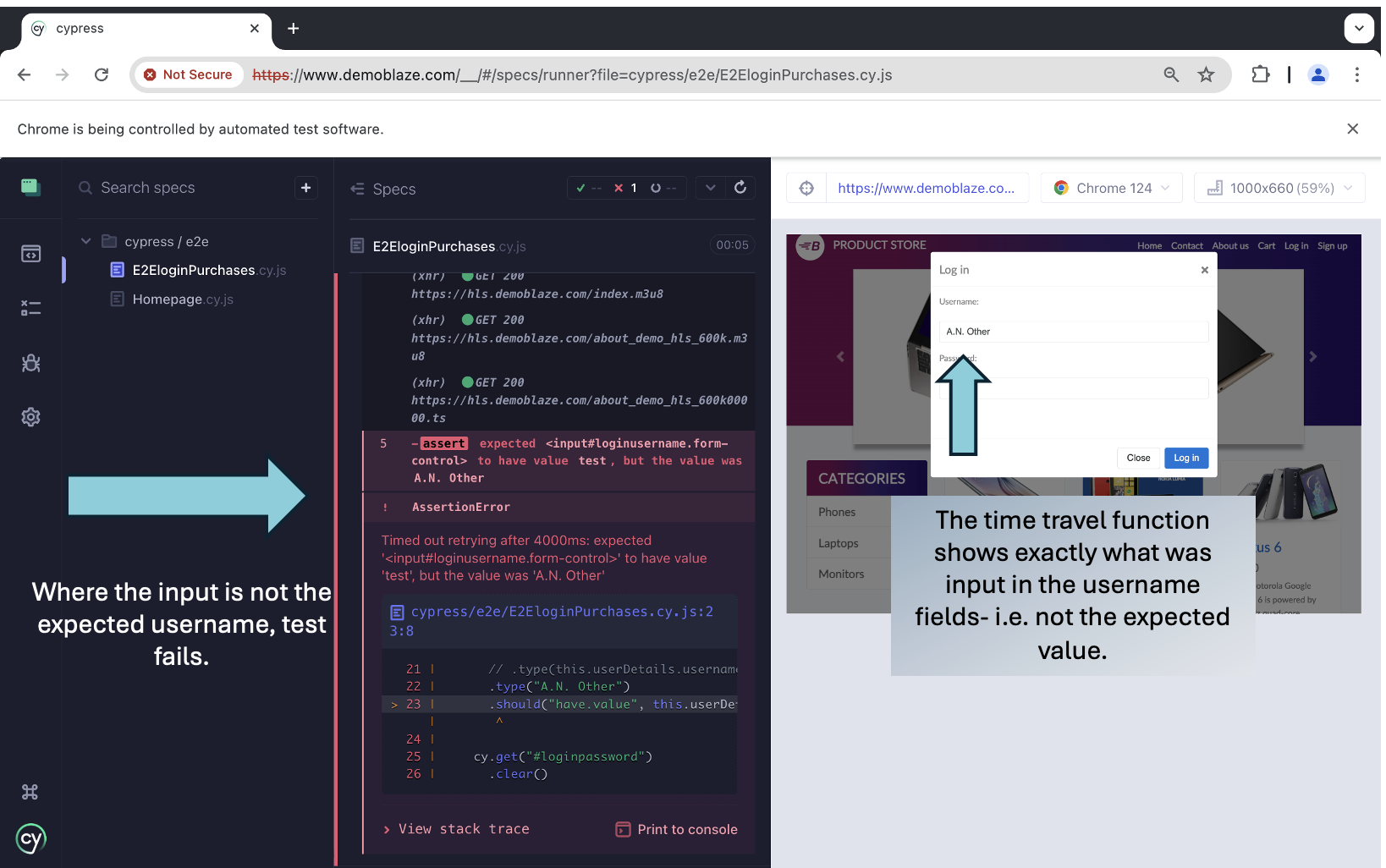The width and height of the screenshot is (1386, 868).
Task: Click the Log in button in the modal
Action: coord(1186,458)
